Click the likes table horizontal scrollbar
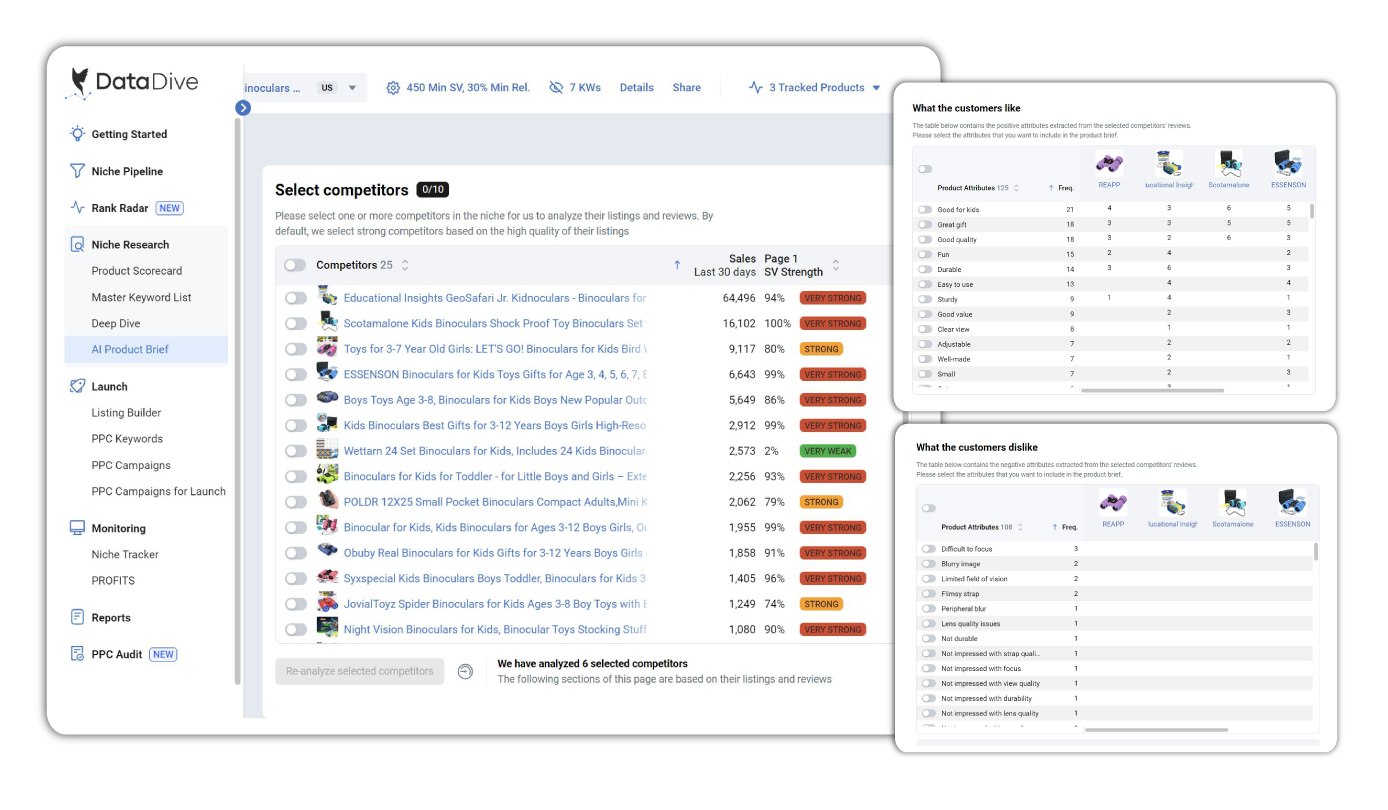Viewport: 1388px width, 810px height. [1153, 391]
